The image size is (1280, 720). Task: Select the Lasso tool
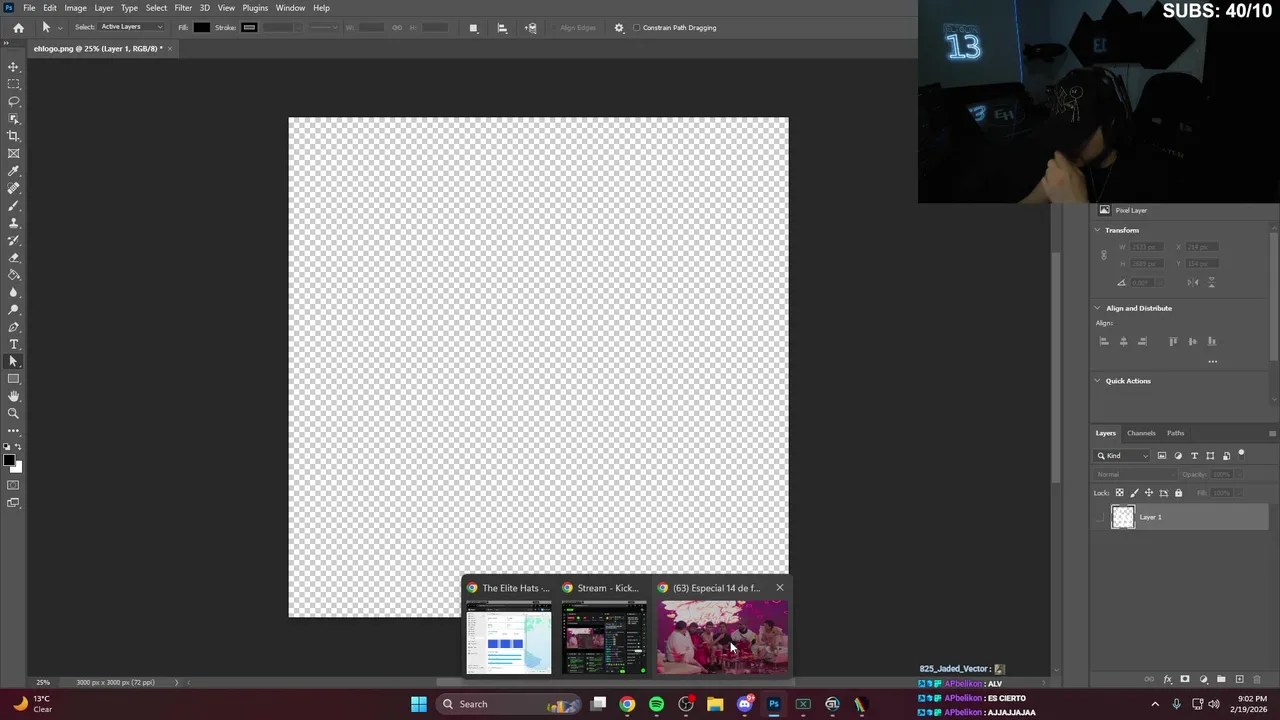point(14,101)
